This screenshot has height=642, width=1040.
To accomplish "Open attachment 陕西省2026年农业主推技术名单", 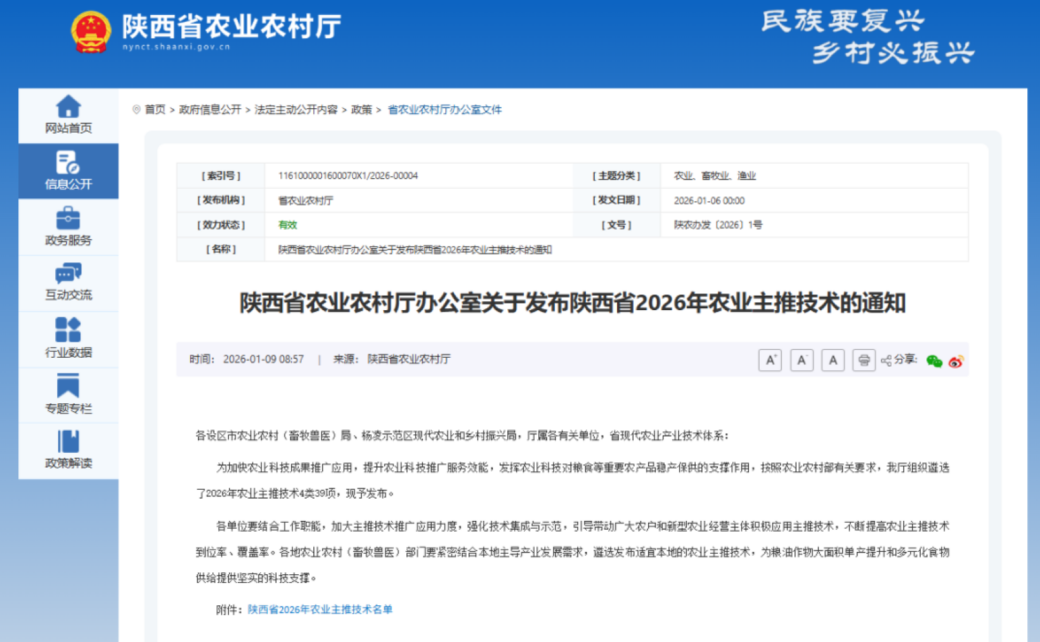I will click(x=320, y=609).
